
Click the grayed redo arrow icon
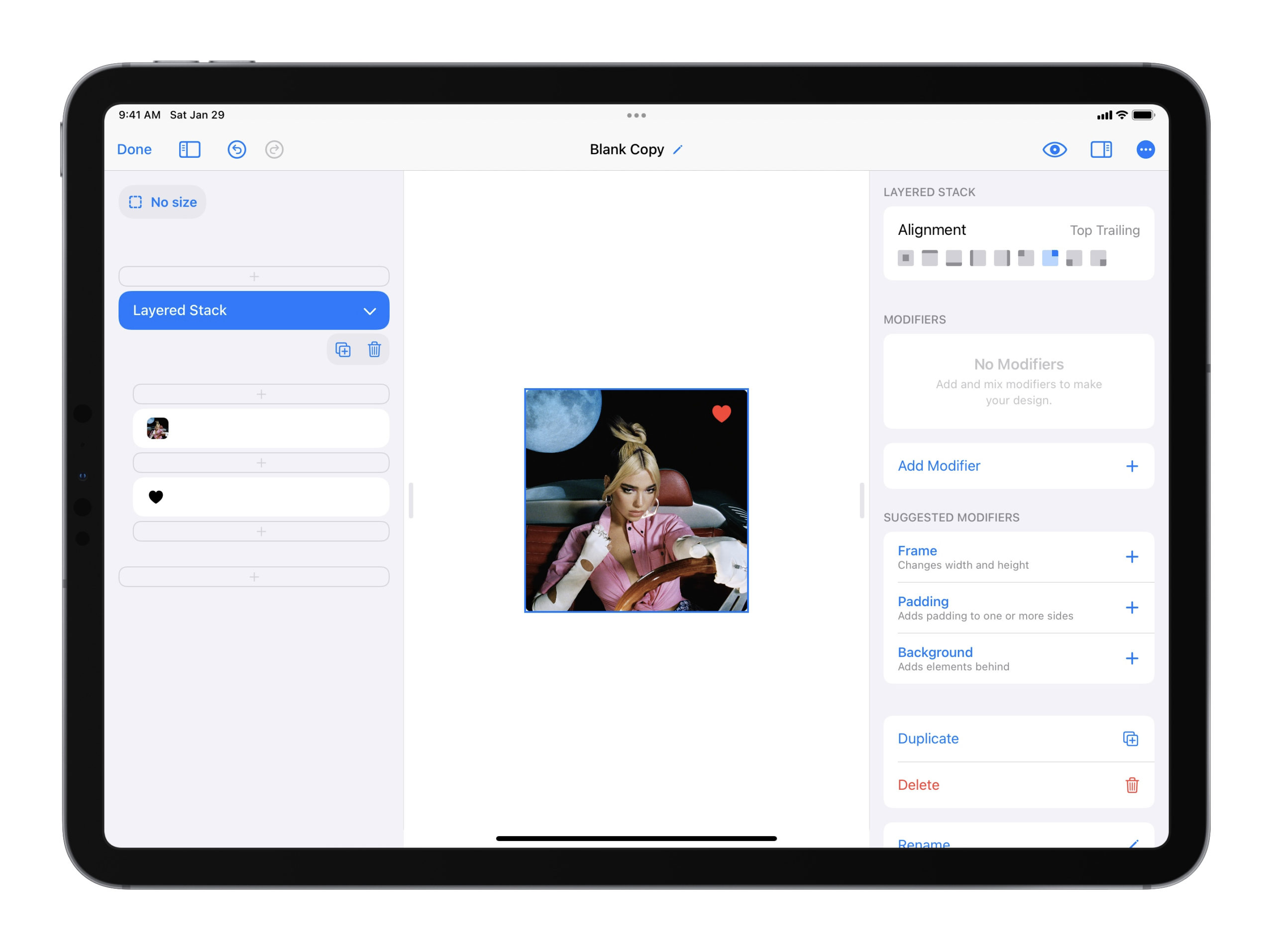274,150
